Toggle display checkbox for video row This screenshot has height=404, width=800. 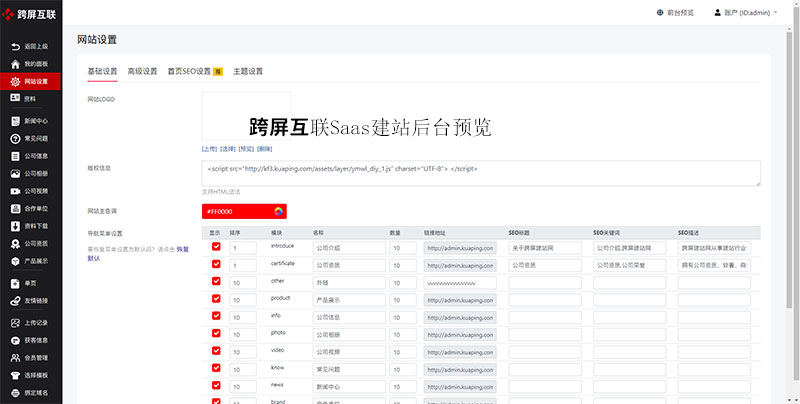tap(216, 350)
